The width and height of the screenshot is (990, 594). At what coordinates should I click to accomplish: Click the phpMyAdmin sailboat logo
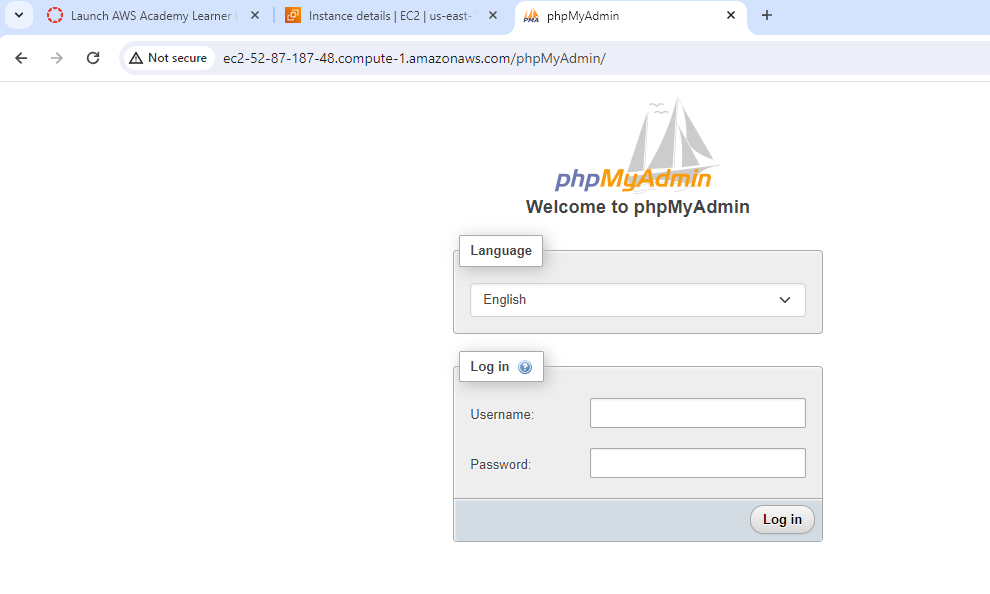[637, 150]
